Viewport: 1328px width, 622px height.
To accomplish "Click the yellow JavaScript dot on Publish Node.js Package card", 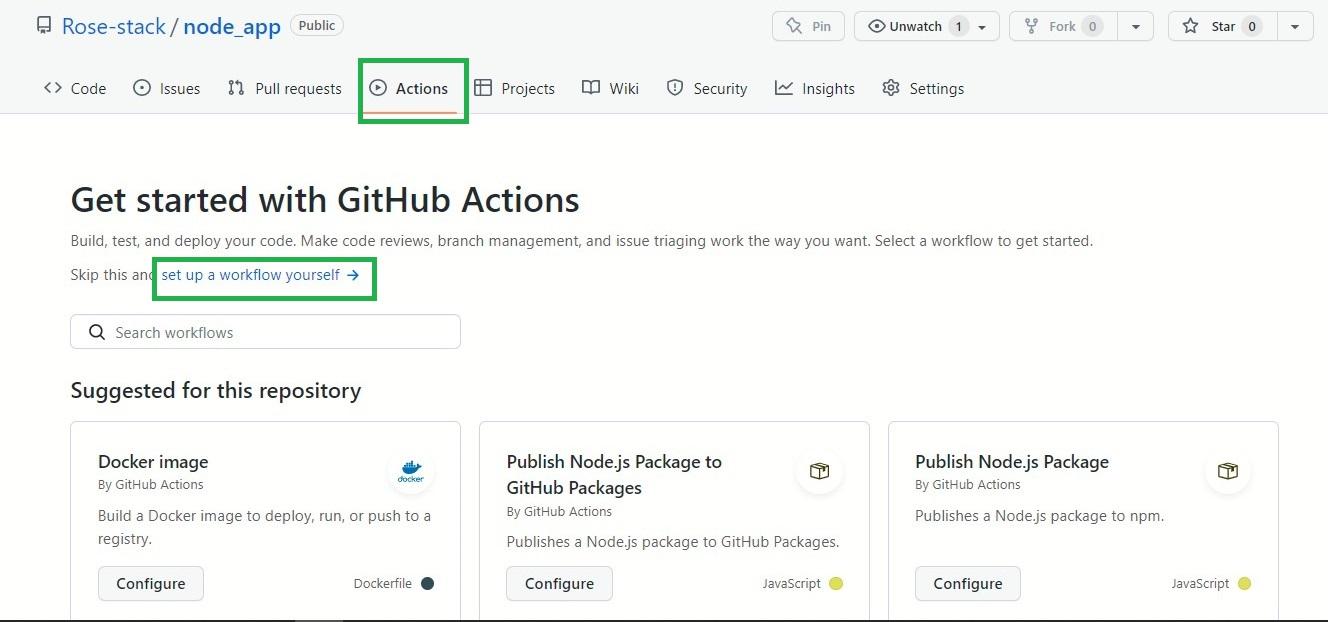I will (x=1244, y=584).
